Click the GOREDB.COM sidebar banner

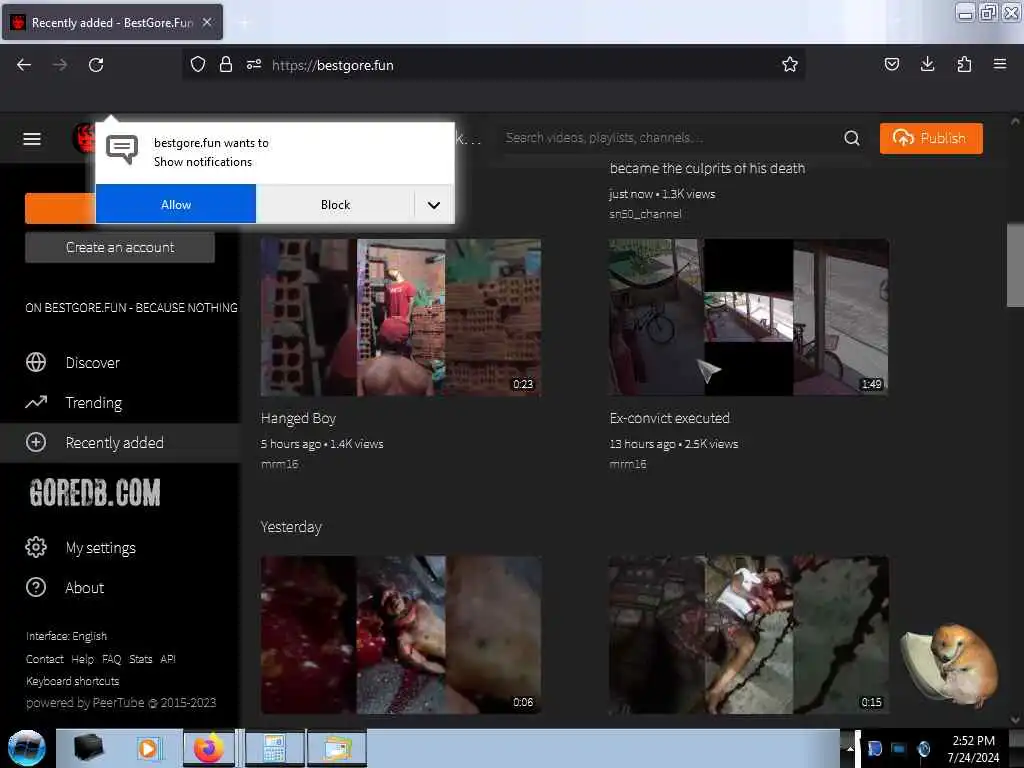(x=95, y=492)
